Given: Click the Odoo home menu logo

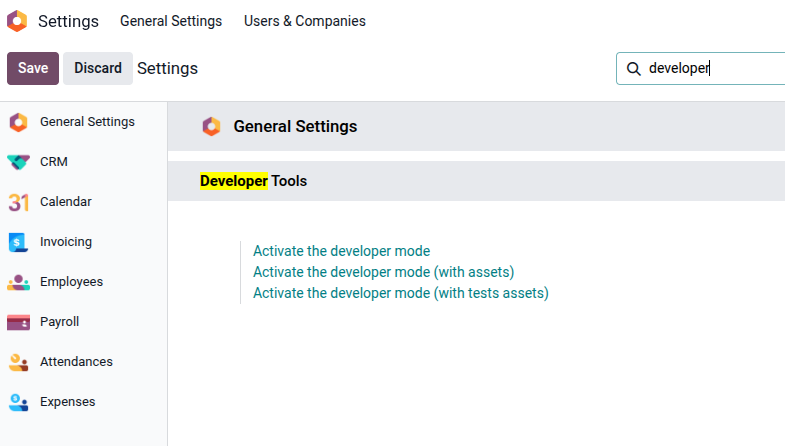Looking at the screenshot, I should point(17,21).
